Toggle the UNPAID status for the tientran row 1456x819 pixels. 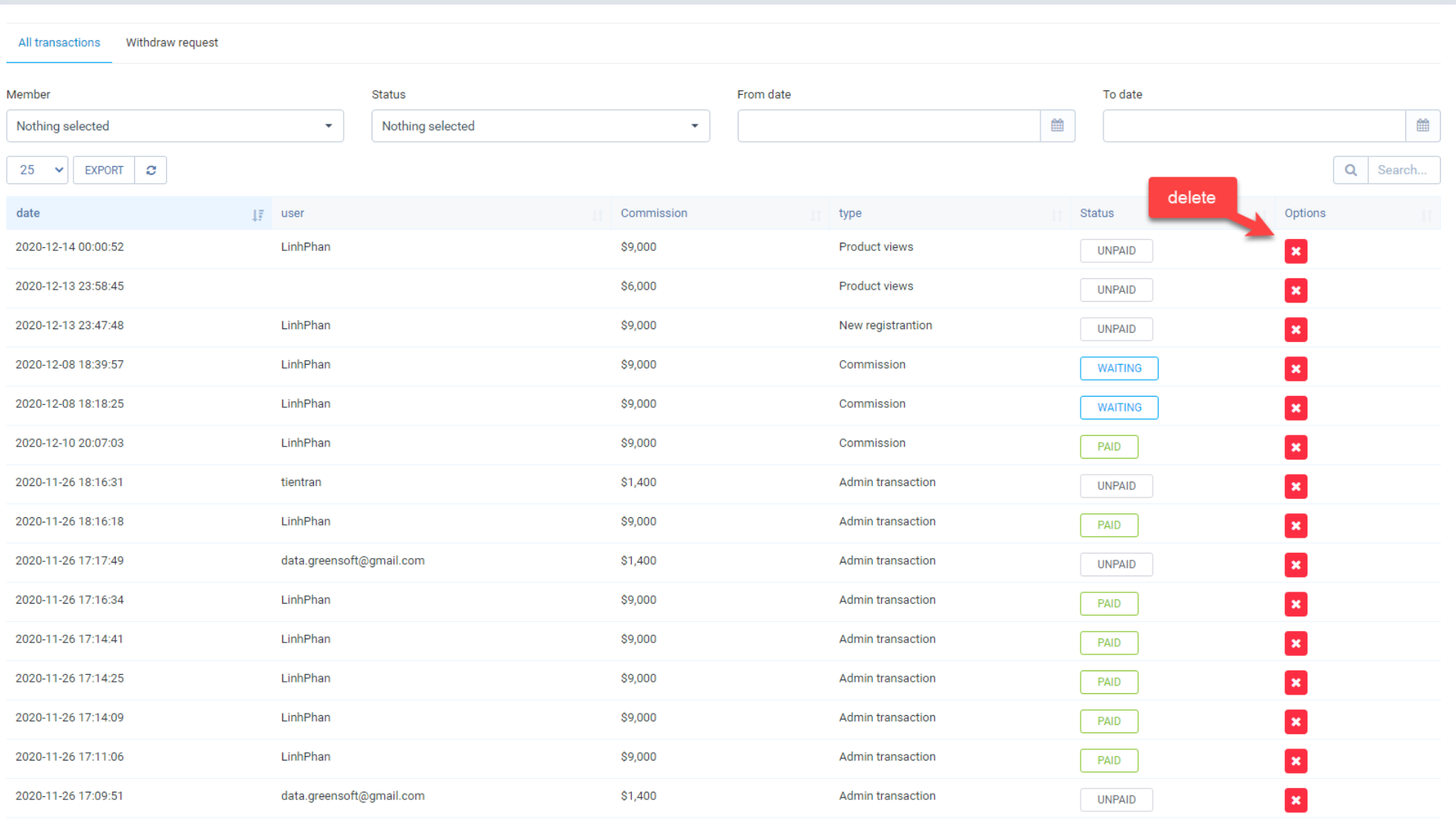(x=1116, y=485)
